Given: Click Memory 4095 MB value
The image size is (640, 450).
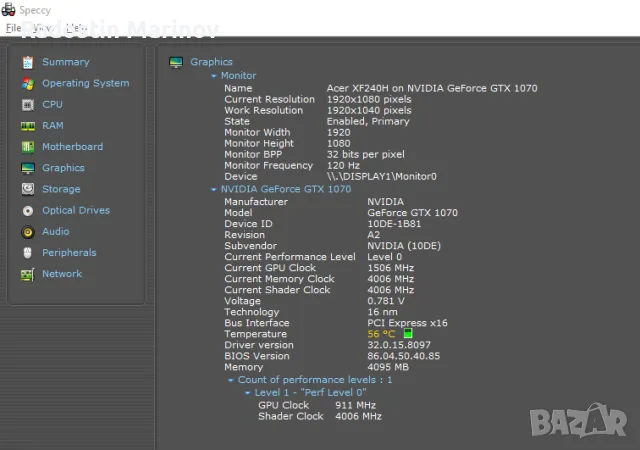Looking at the screenshot, I should [x=388, y=367].
